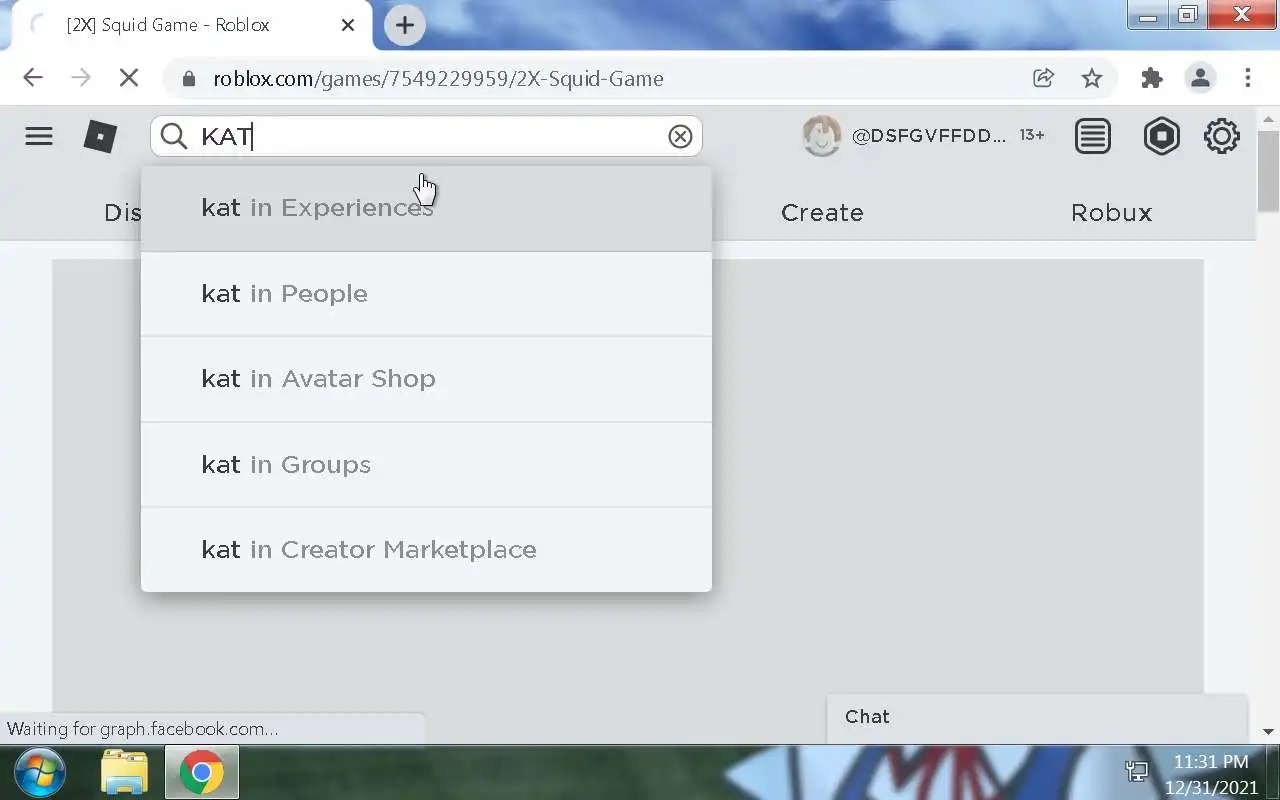Expand the Chat panel
This screenshot has width=1280, height=800.
[x=1037, y=717]
